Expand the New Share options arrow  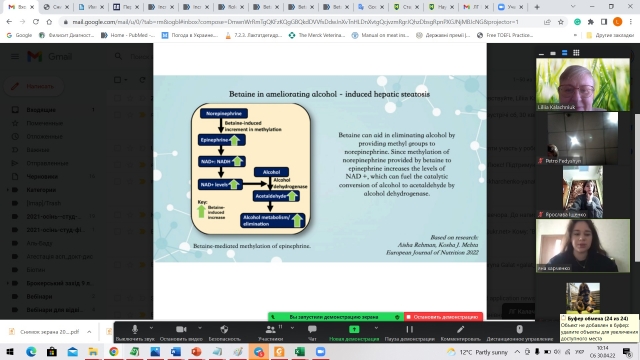tap(376, 328)
